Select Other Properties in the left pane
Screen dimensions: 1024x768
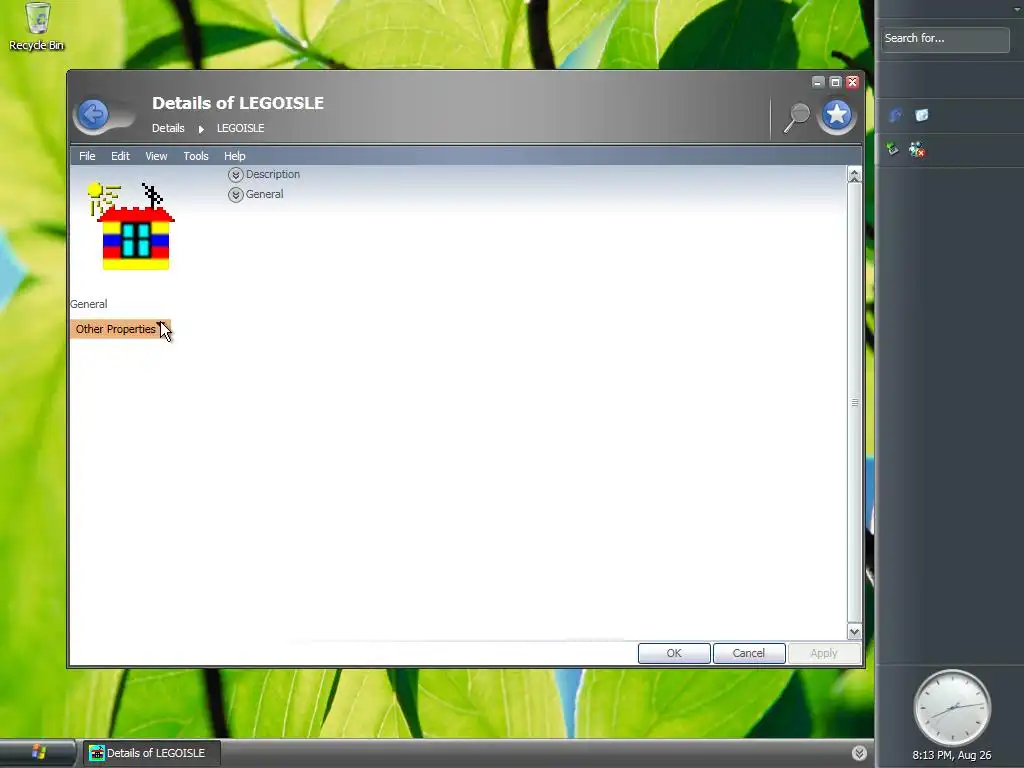120,329
